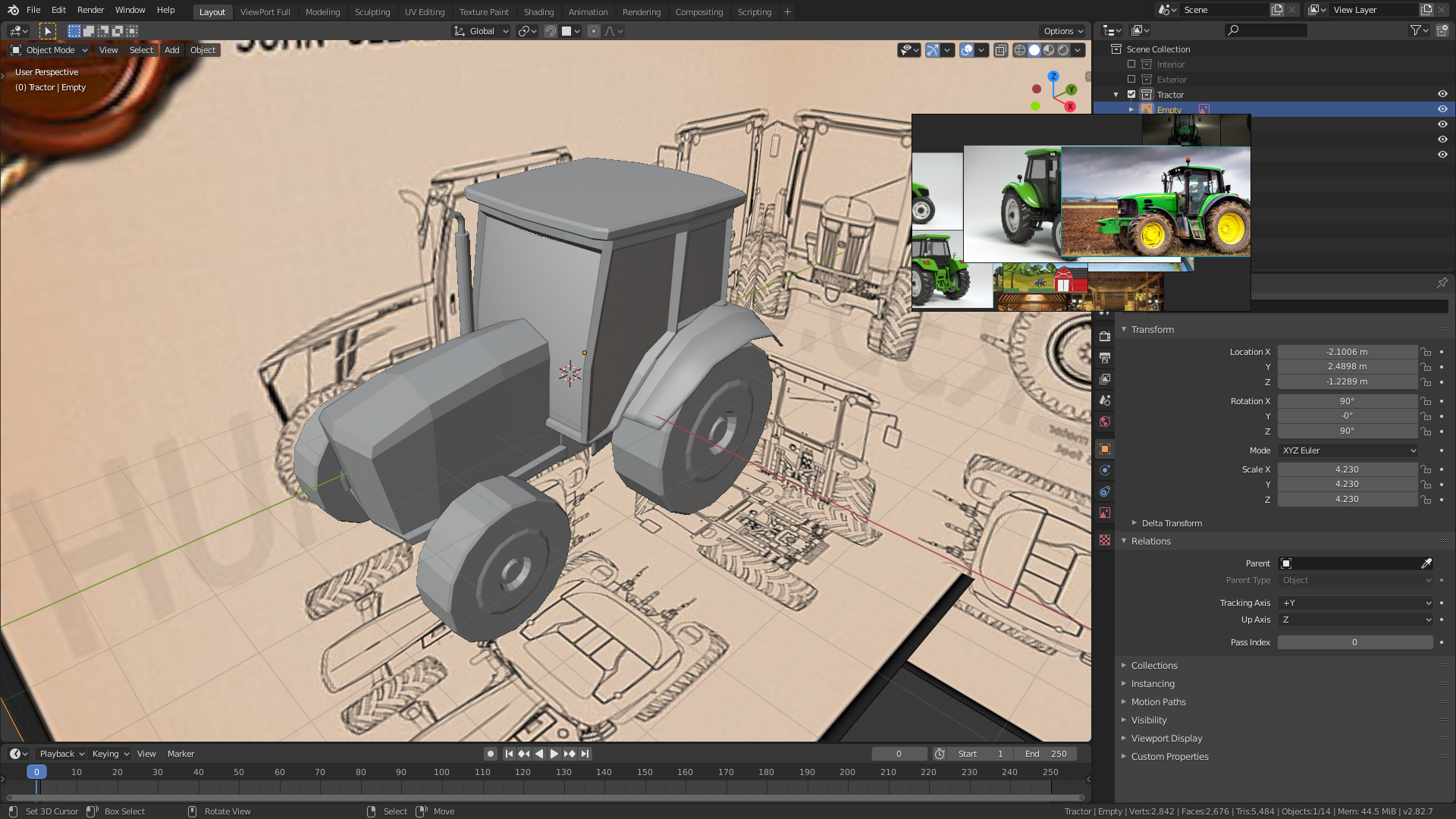Open the viewport Add menu
The image size is (1456, 819).
click(172, 50)
